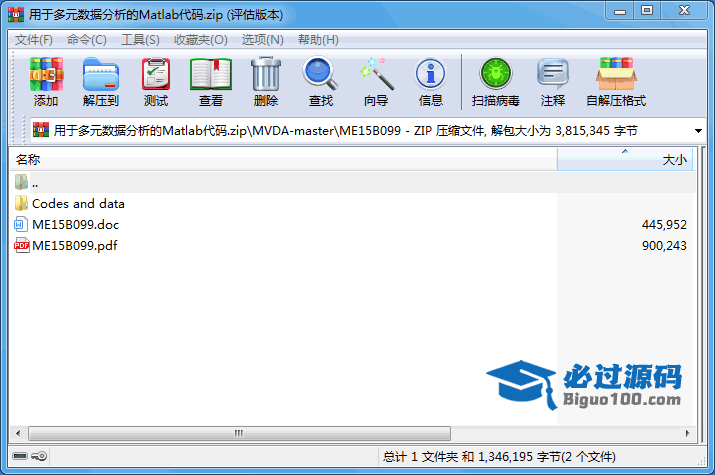Click the SFX (自解压格式) icon

(x=616, y=73)
